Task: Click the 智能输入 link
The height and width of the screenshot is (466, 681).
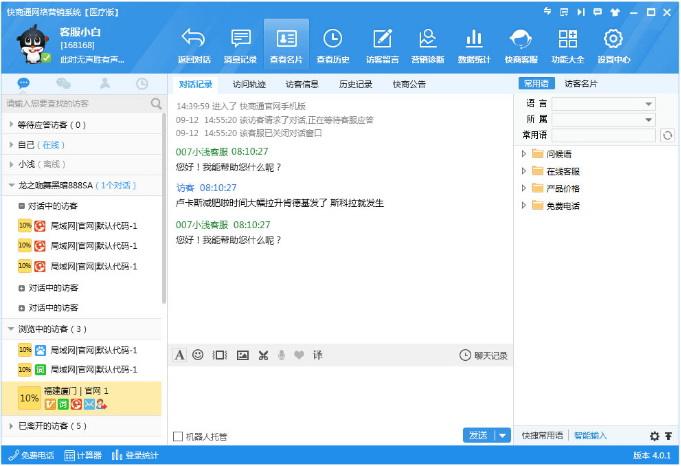Action: pyautogui.click(x=590, y=436)
